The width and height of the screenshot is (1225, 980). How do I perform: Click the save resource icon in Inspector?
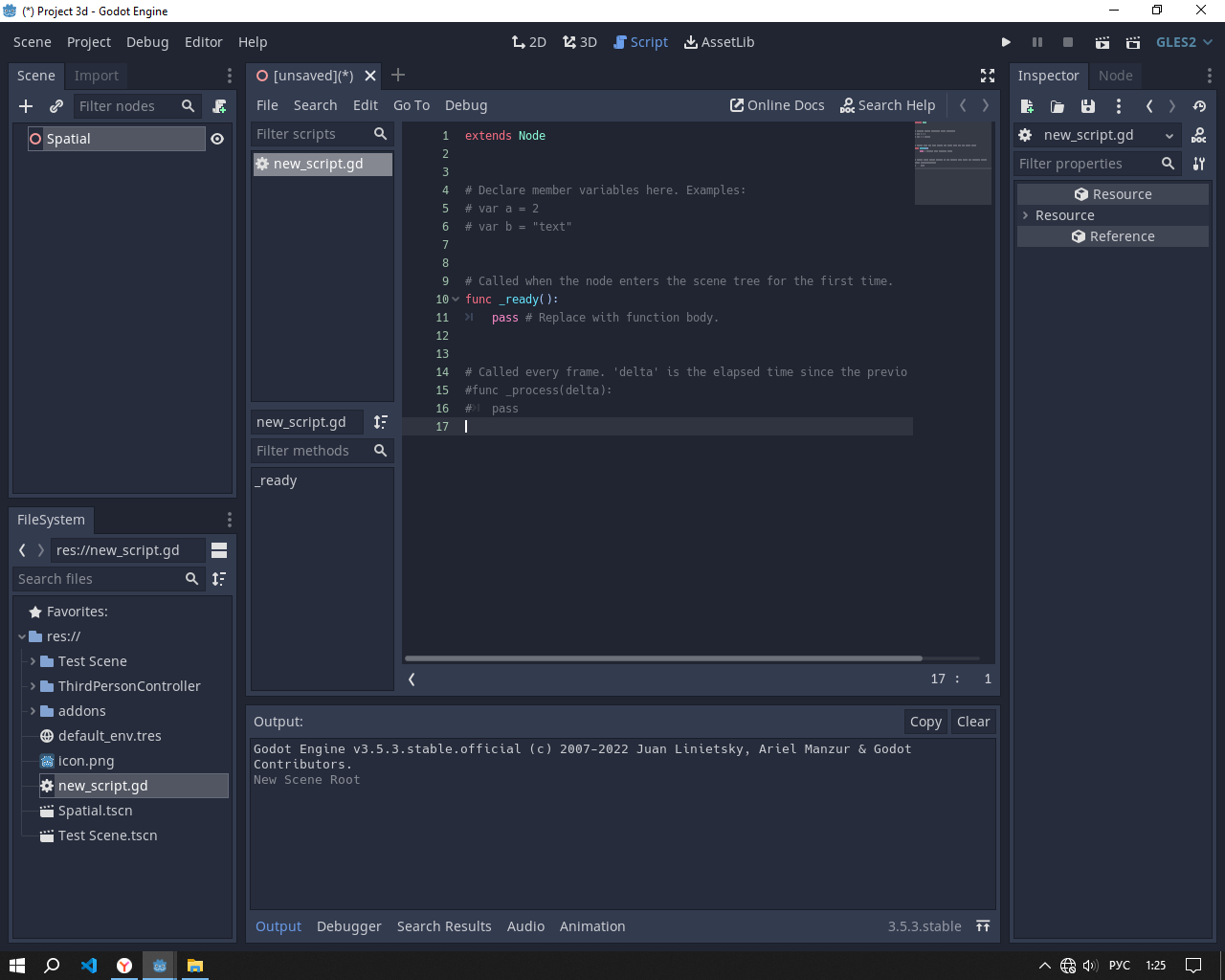click(x=1087, y=106)
